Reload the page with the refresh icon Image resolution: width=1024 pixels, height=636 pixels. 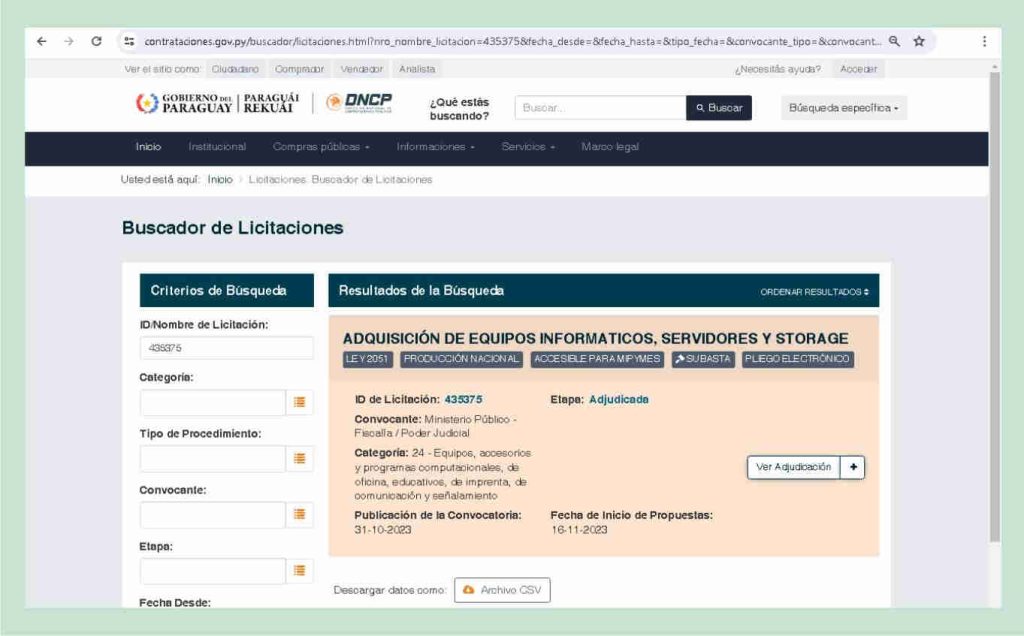coord(97,41)
